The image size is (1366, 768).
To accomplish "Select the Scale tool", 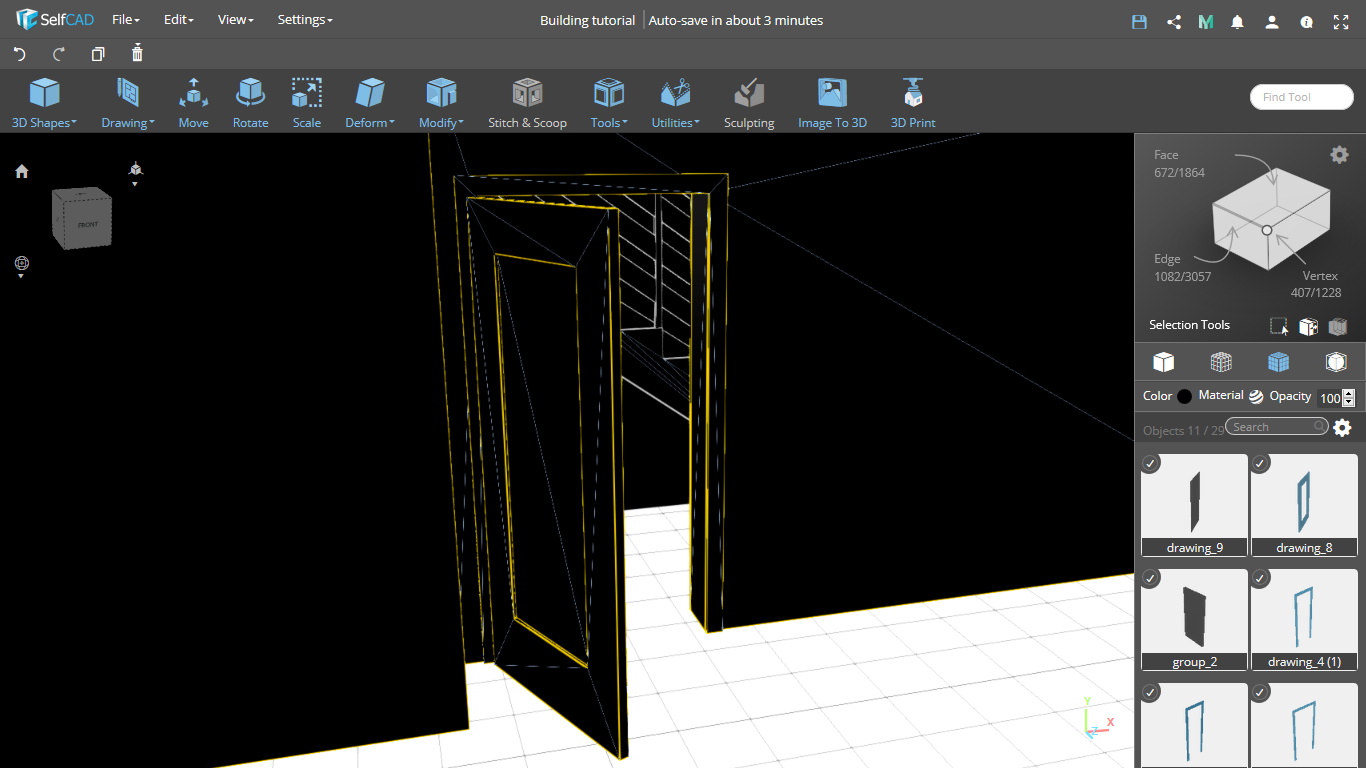I will point(307,104).
